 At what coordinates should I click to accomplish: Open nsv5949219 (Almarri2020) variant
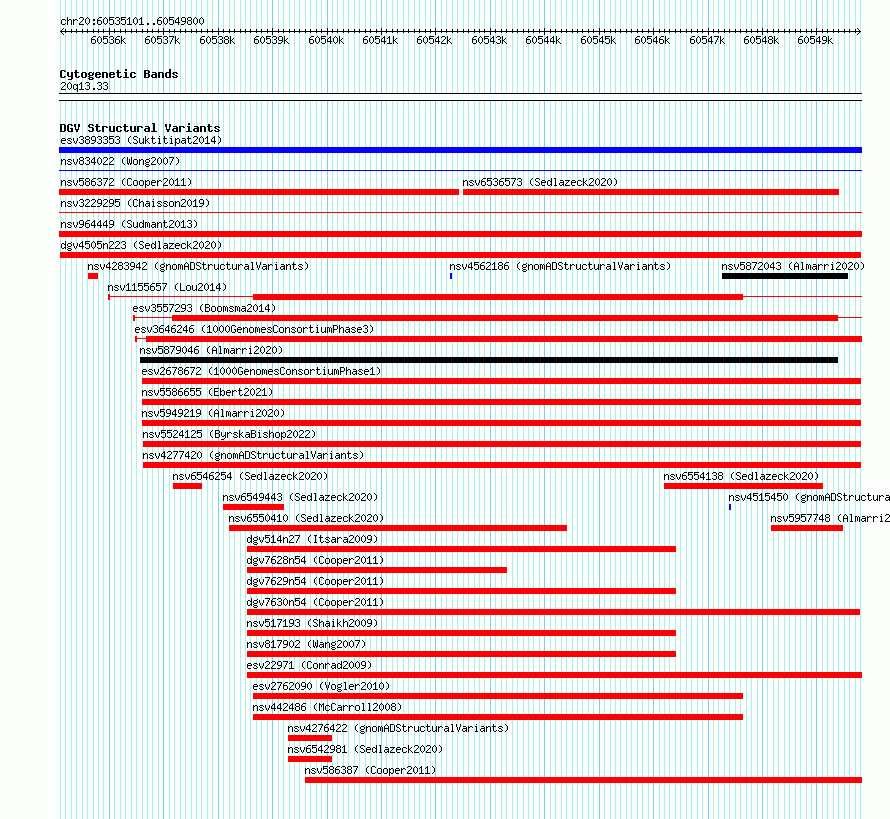[213, 413]
